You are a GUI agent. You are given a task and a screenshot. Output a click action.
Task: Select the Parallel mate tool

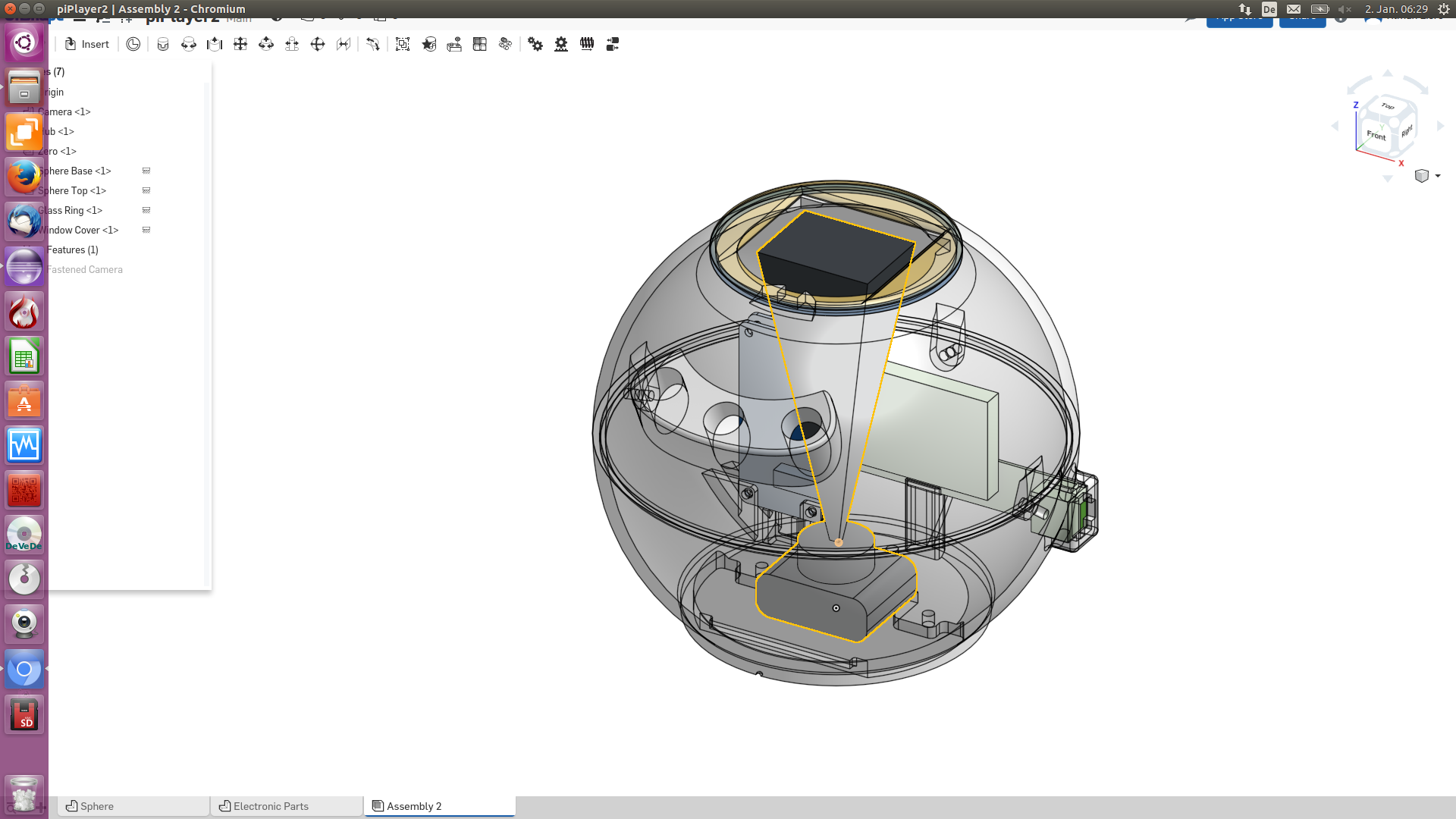[x=344, y=44]
